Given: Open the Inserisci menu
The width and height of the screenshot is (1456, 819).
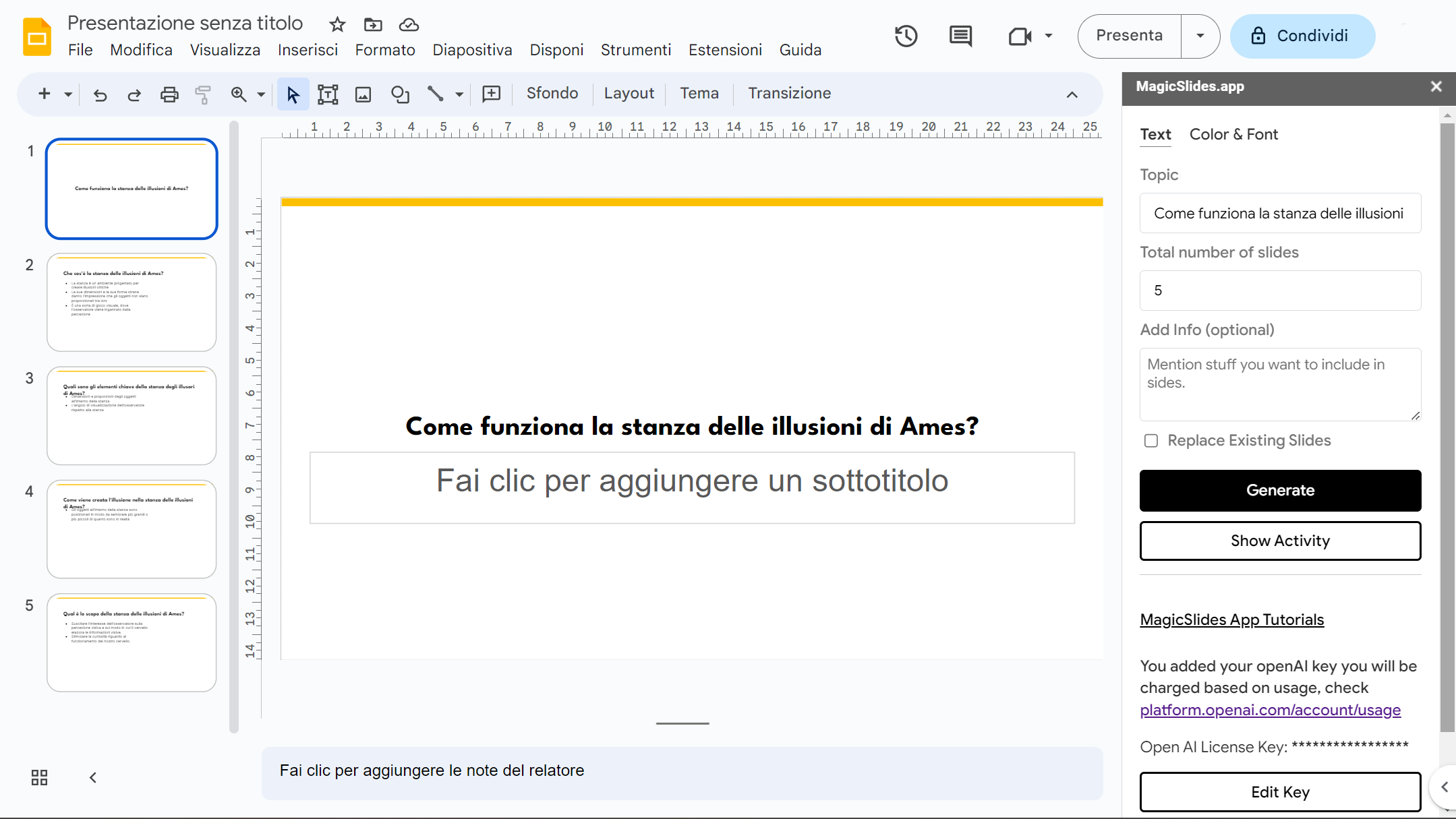Looking at the screenshot, I should click(308, 49).
